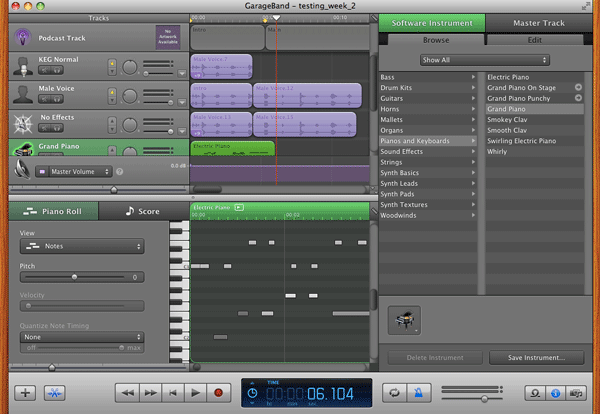Open the Quantize Note Timing dropdown
Viewport: 600px width, 414px height.
point(82,337)
